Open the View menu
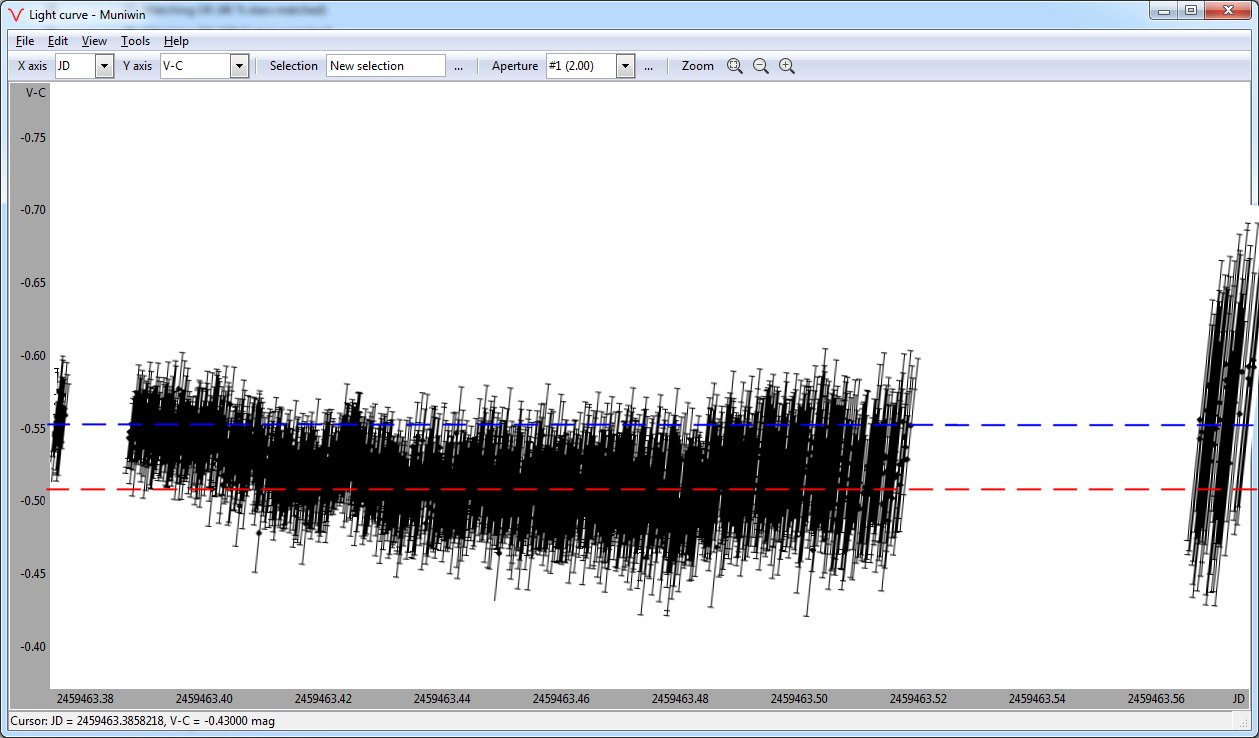Screen dimensions: 1259x738 coord(94,41)
